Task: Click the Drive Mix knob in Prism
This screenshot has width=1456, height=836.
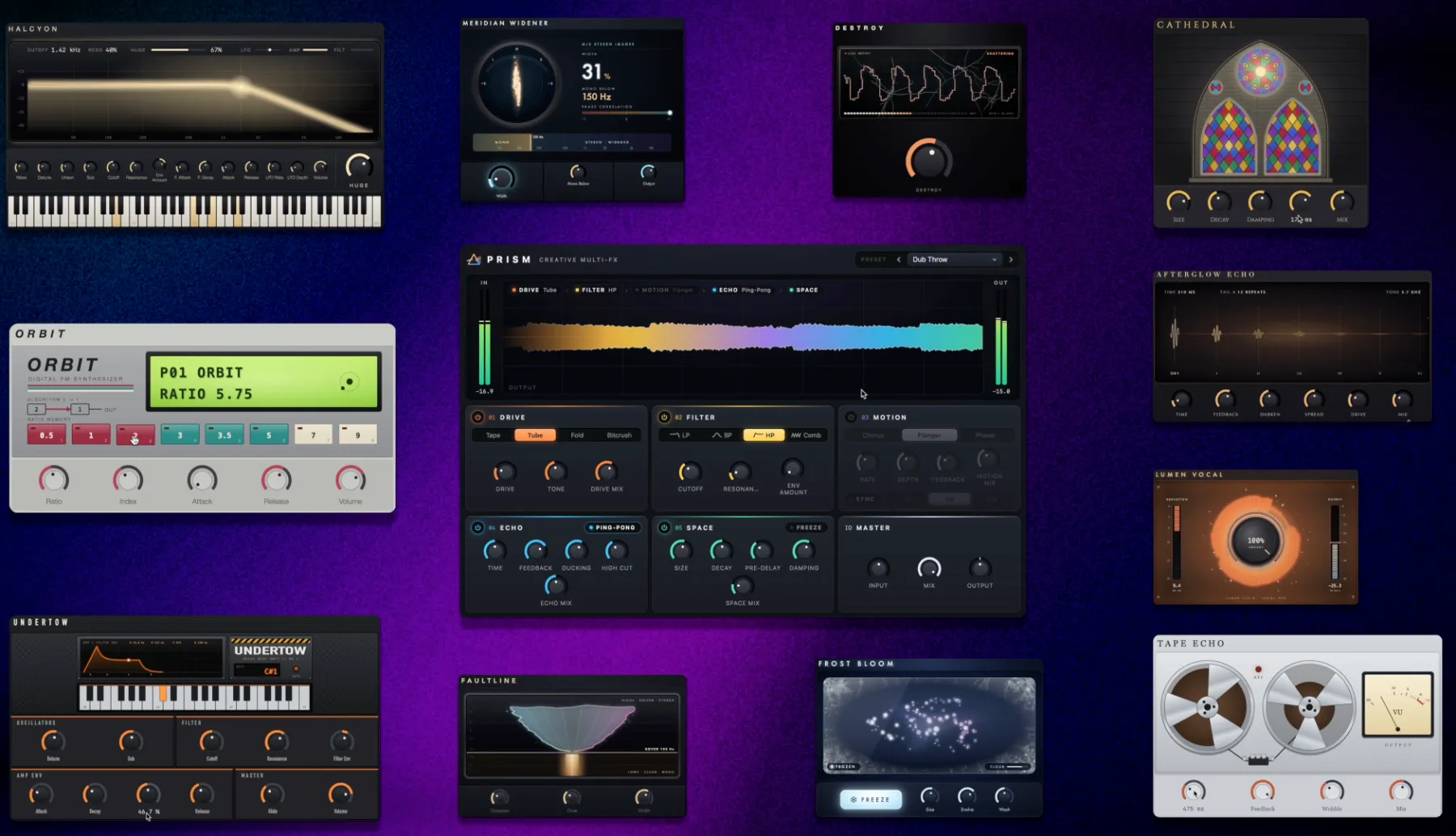Action: coord(606,471)
